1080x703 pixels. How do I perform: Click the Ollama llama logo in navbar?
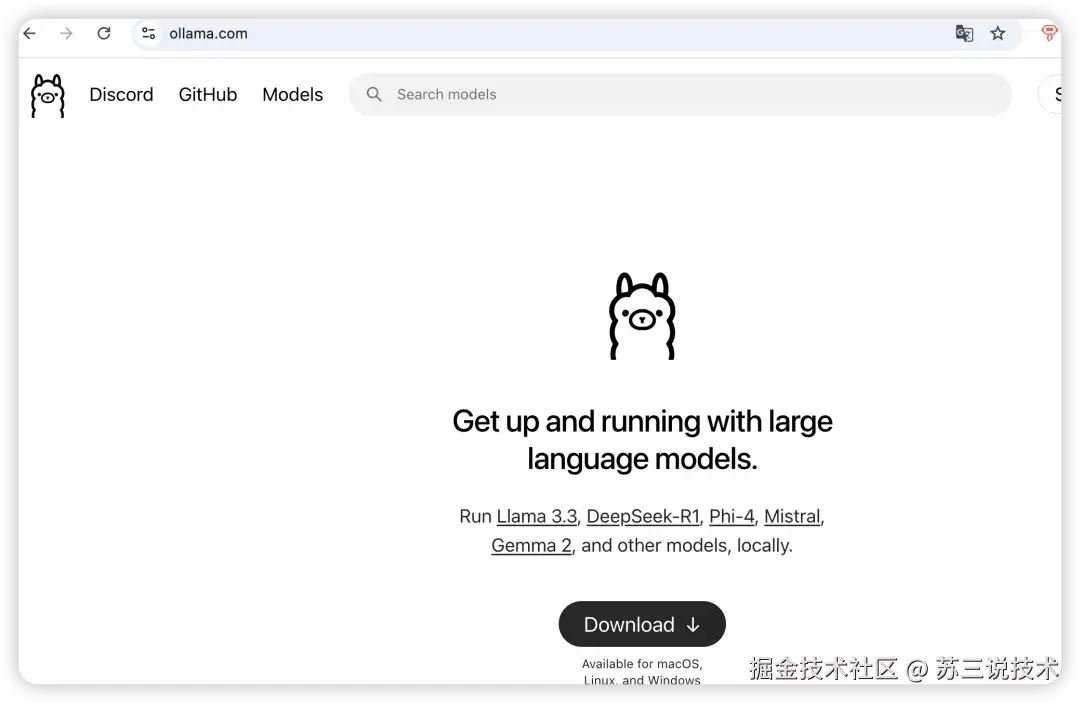[48, 96]
